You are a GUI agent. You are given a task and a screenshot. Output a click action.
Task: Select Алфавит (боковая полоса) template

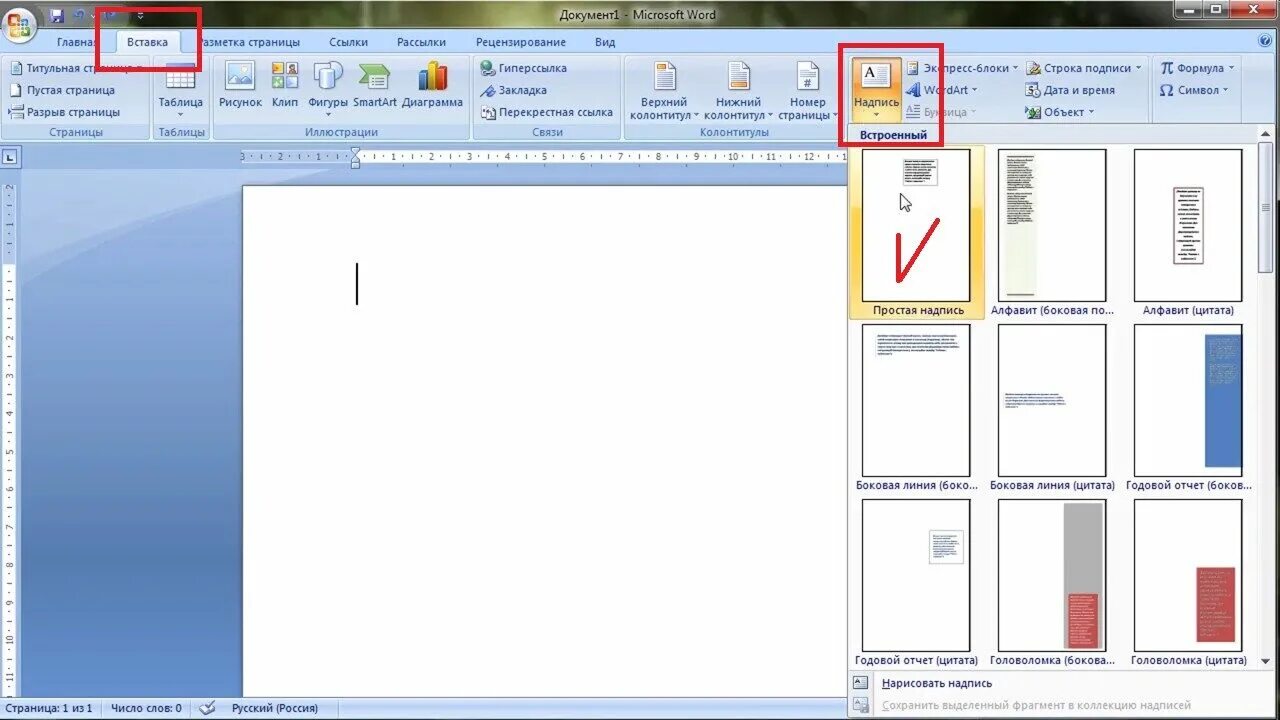click(x=1052, y=232)
